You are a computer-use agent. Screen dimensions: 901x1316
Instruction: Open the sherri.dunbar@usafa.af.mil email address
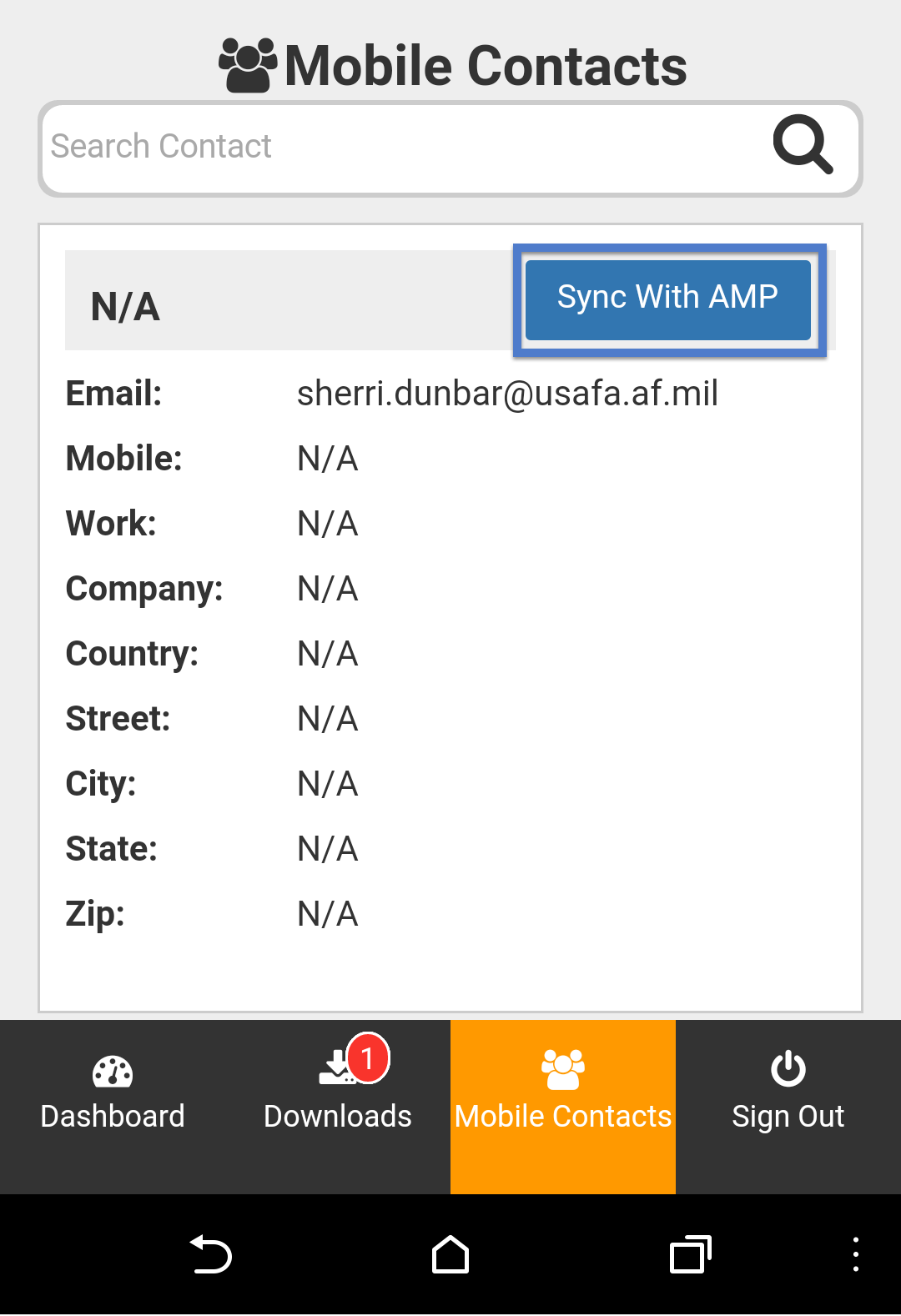click(x=507, y=394)
